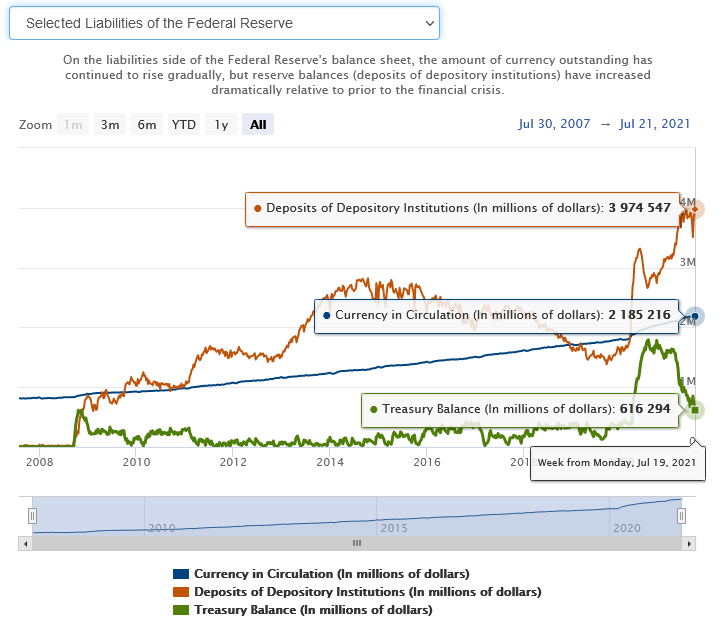Click the Deposits value 3 974 547 tooltip
The image size is (728, 623).
tap(462, 209)
